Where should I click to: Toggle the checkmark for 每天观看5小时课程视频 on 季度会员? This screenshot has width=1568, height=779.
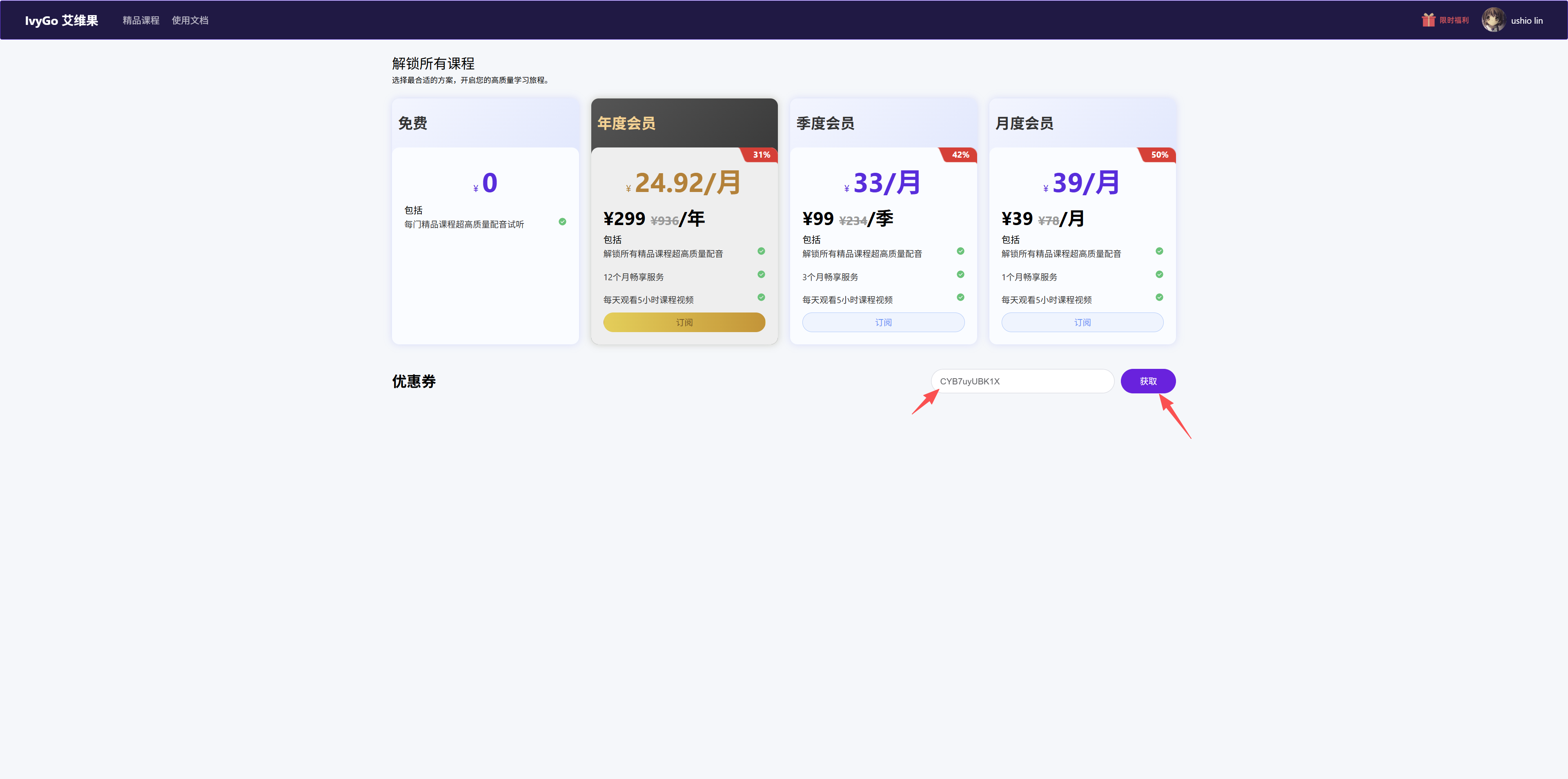coord(960,297)
